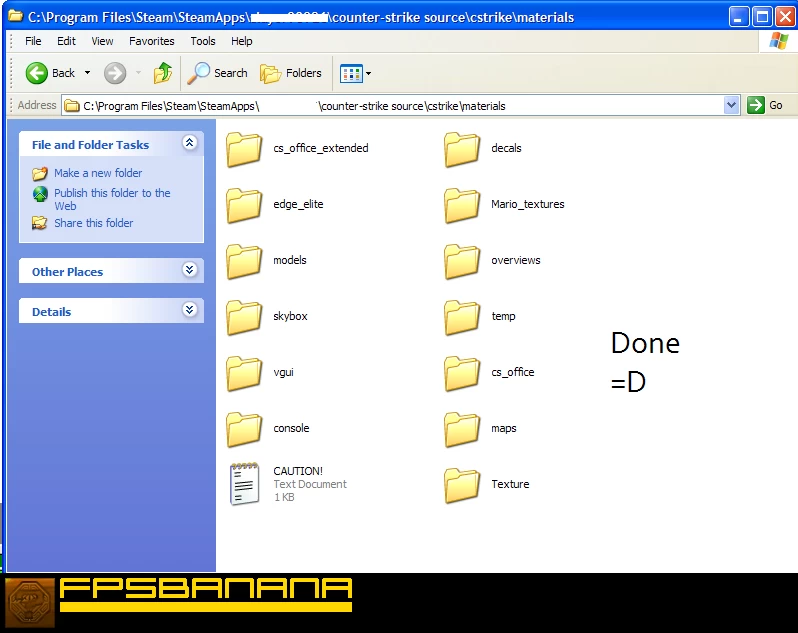This screenshot has height=633, width=798.
Task: Open the CAUTION! text document
Action: [x=244, y=484]
